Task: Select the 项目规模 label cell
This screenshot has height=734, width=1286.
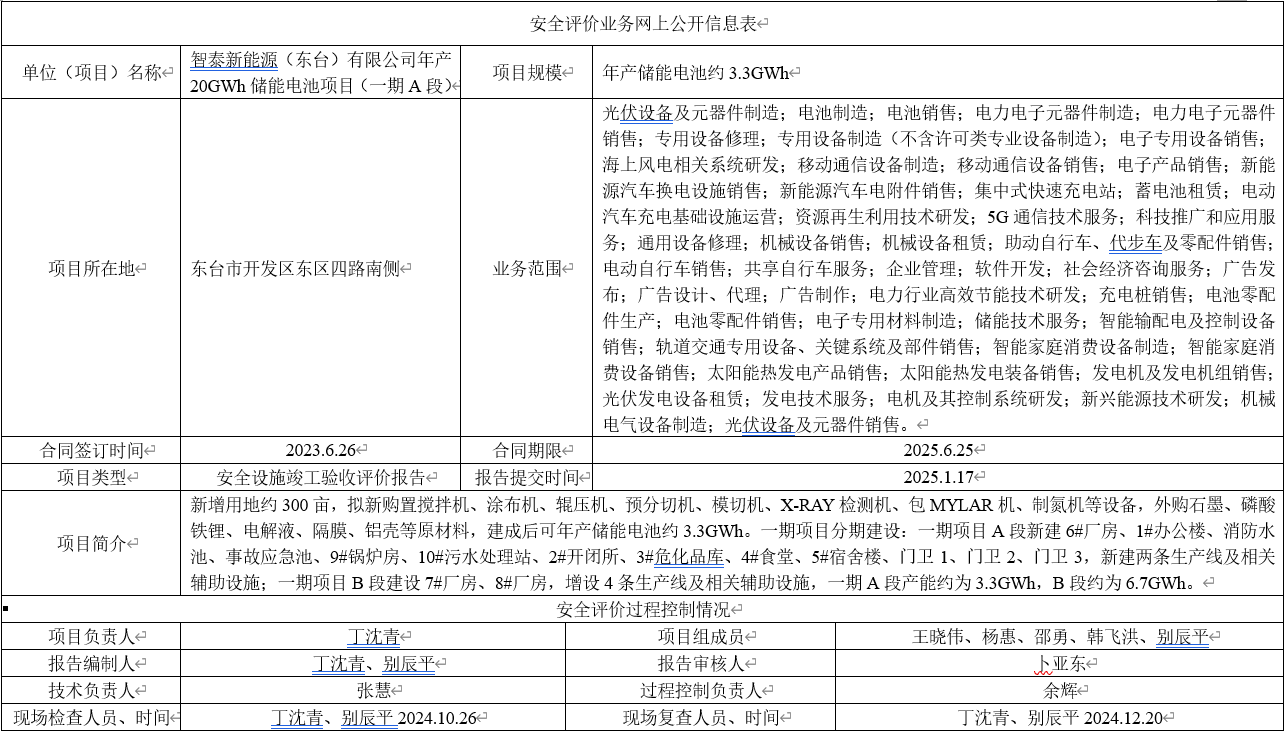Action: (530, 72)
